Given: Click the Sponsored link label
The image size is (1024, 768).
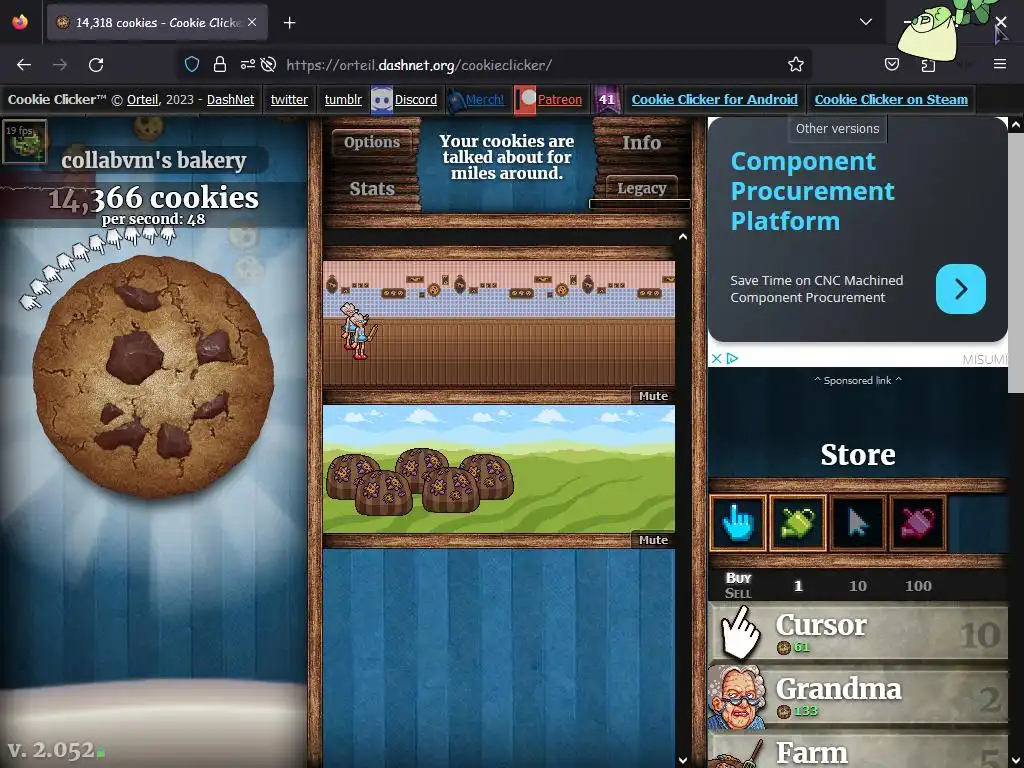Looking at the screenshot, I should 857,380.
